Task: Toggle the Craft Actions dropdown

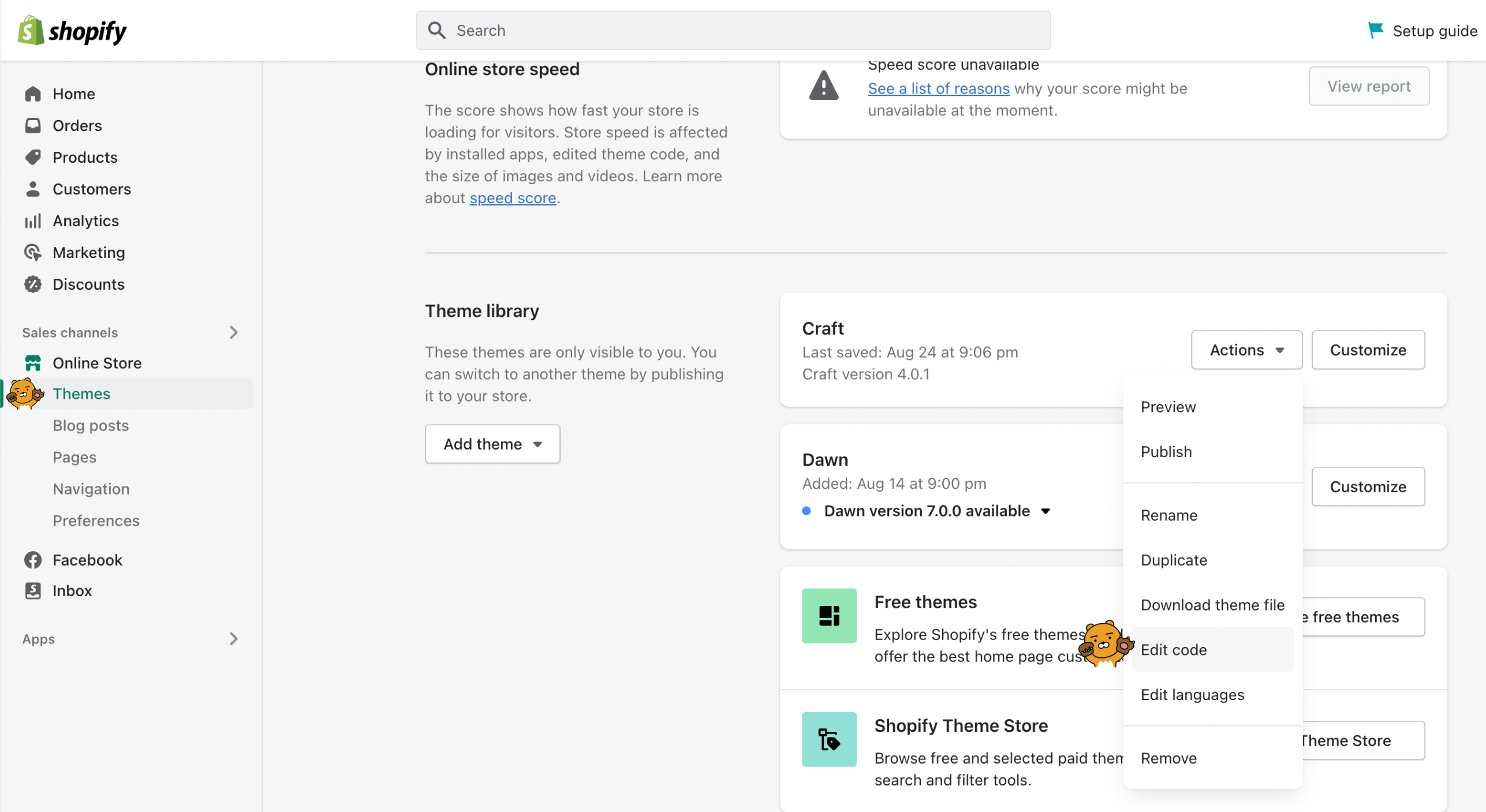Action: (1246, 350)
